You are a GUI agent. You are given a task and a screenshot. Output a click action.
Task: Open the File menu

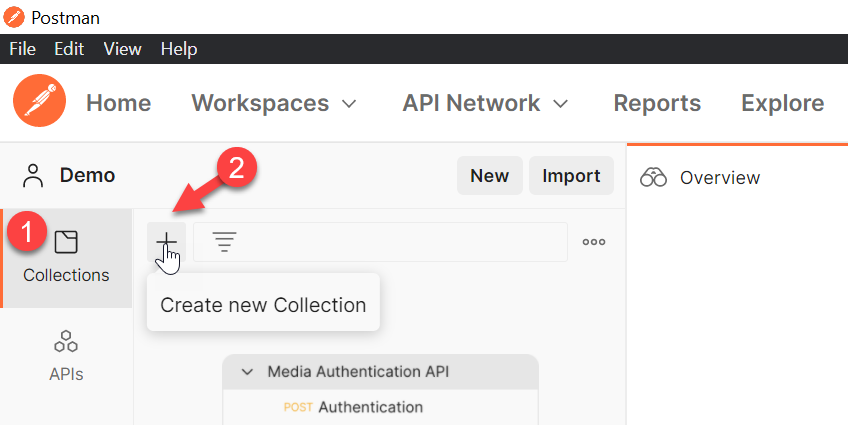click(23, 49)
